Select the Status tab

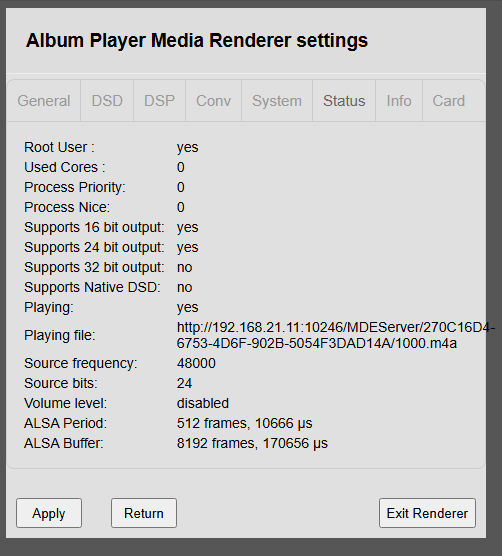[344, 101]
